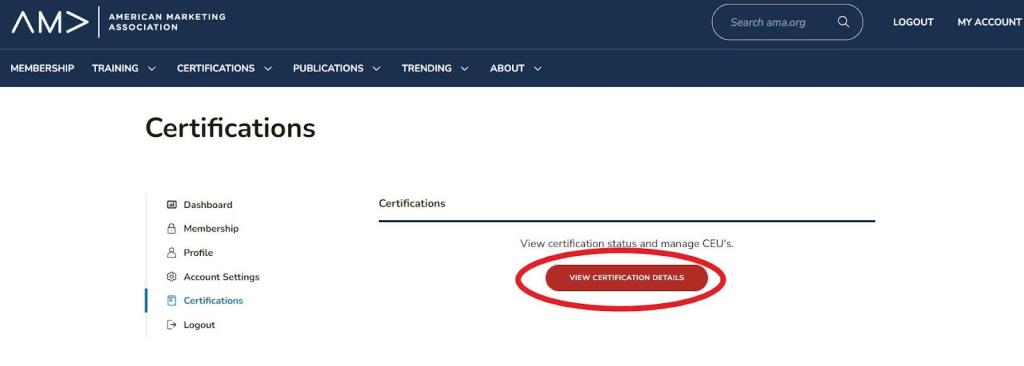Click 'View certification status and manage CEU's.' text
This screenshot has width=1024, height=366.
click(x=627, y=243)
